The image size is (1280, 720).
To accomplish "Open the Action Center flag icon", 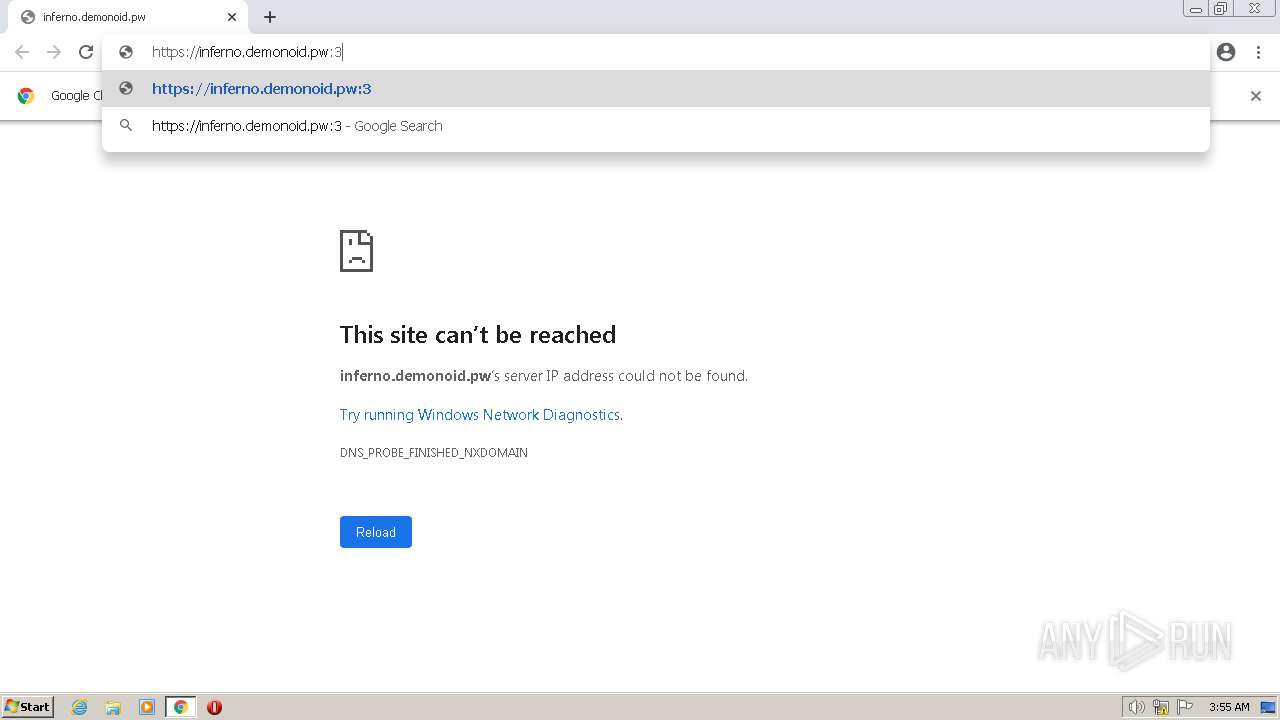I will point(1185,707).
